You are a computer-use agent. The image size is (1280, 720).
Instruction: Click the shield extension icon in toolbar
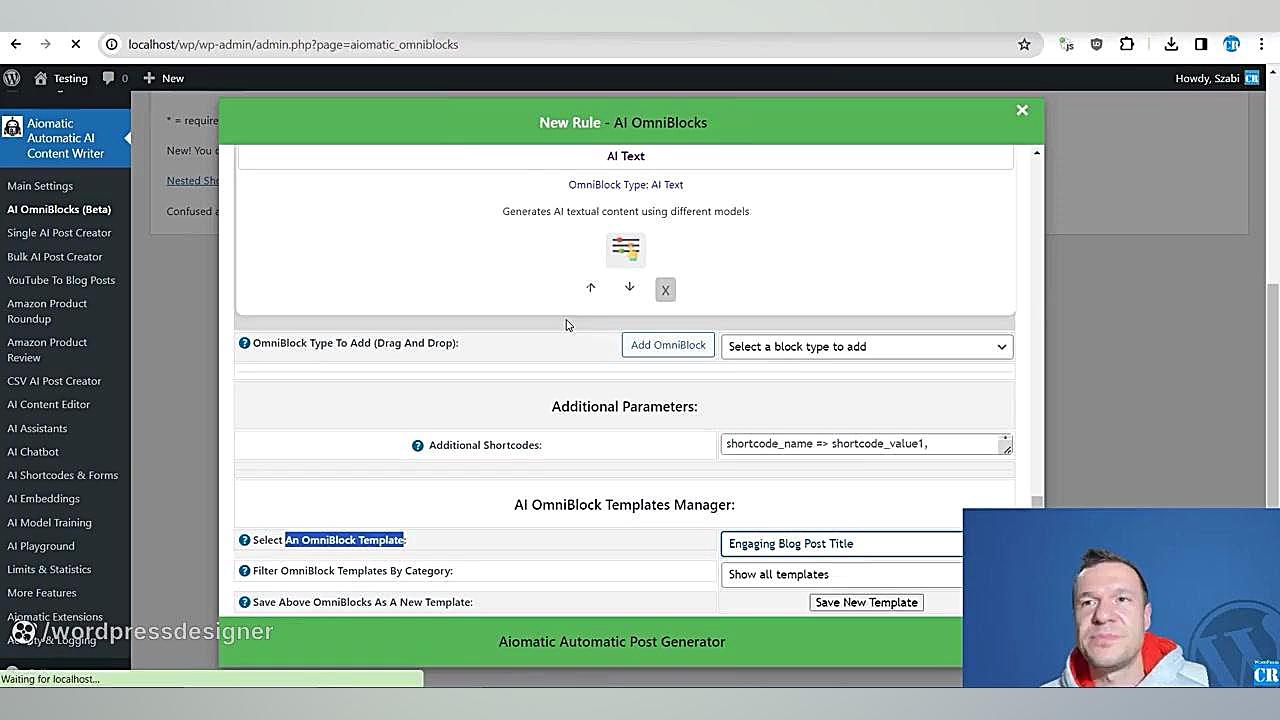pyautogui.click(x=1097, y=44)
